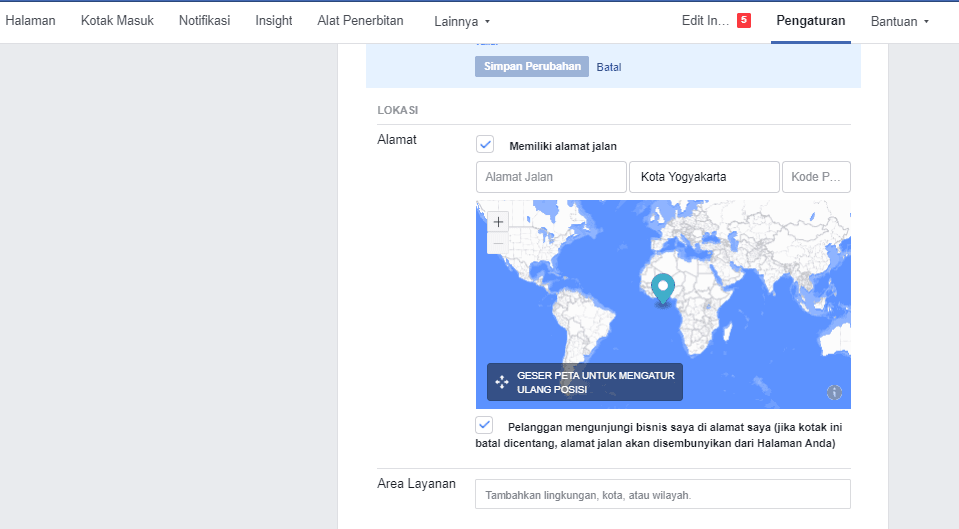
Task: Open the Insight tab
Action: (x=274, y=21)
